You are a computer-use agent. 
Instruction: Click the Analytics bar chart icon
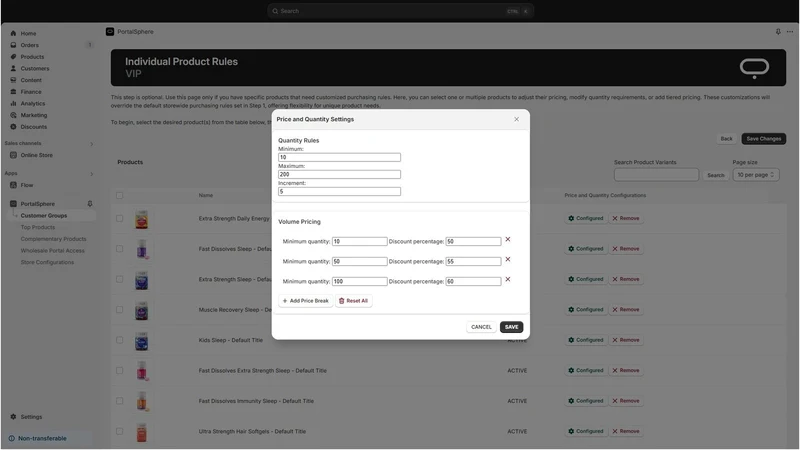click(x=13, y=104)
